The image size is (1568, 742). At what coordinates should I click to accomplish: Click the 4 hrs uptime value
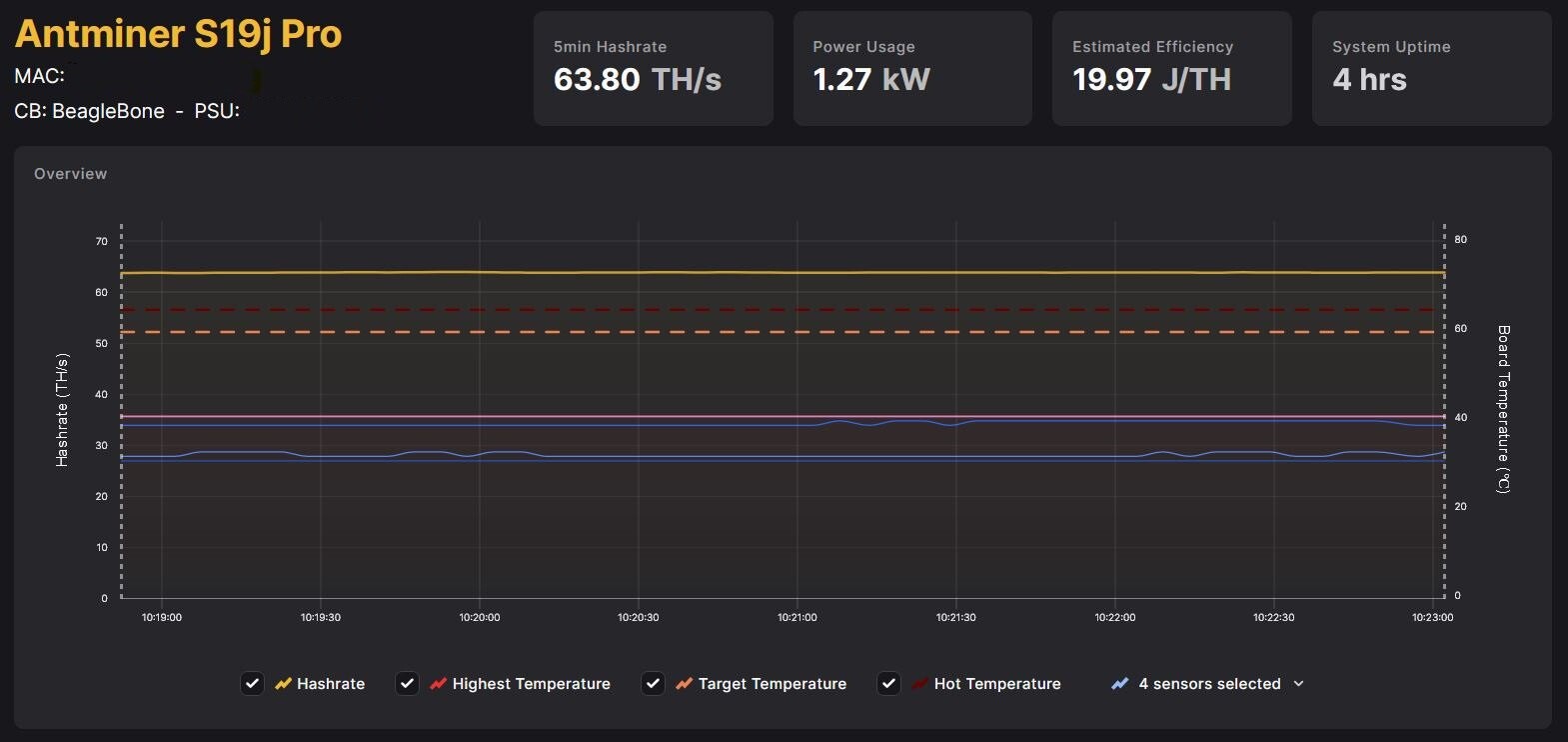[1369, 79]
